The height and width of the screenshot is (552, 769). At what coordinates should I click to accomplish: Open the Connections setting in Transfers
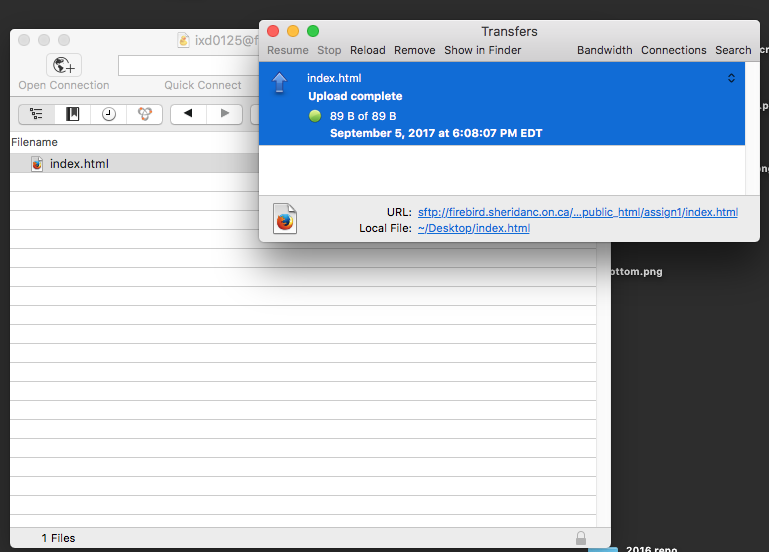[673, 50]
